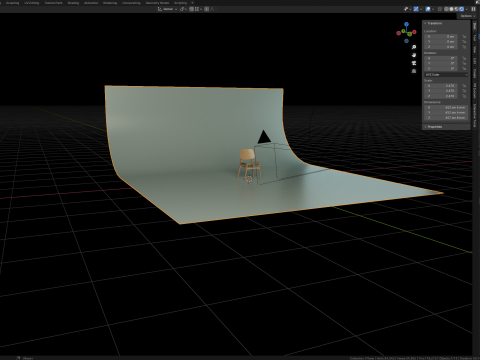
Task: Open the Geometry Nodes workspace tab
Action: tap(157, 3)
